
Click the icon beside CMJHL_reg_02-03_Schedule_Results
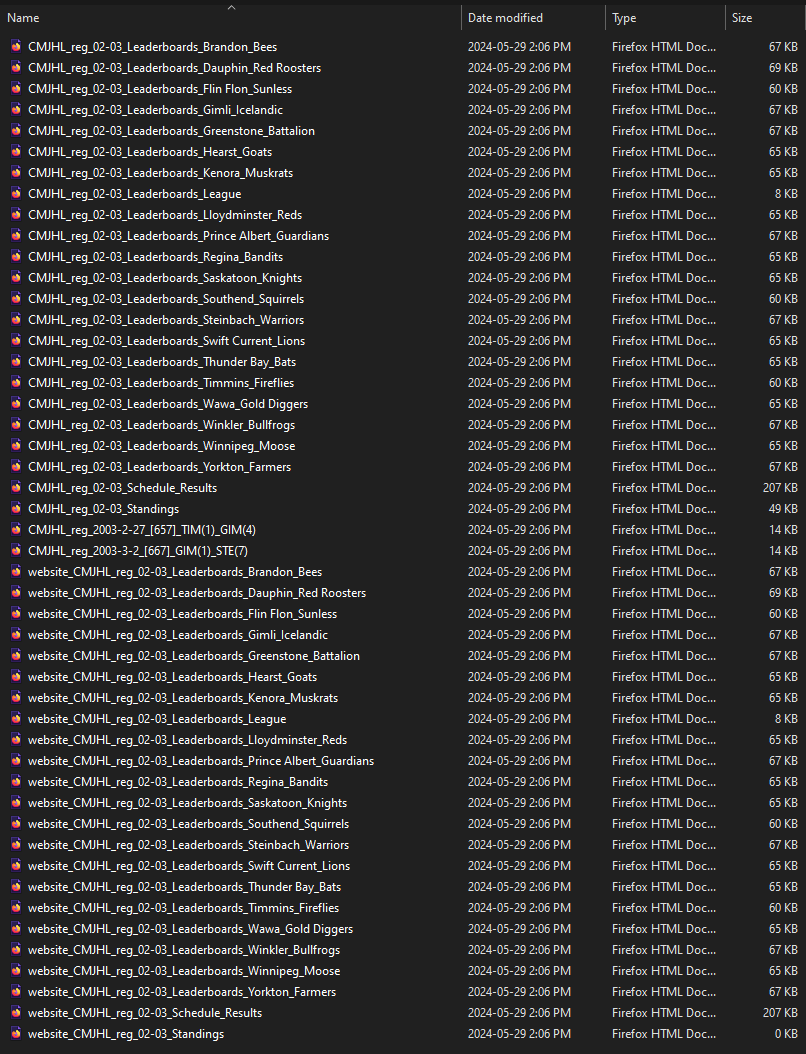(x=16, y=488)
